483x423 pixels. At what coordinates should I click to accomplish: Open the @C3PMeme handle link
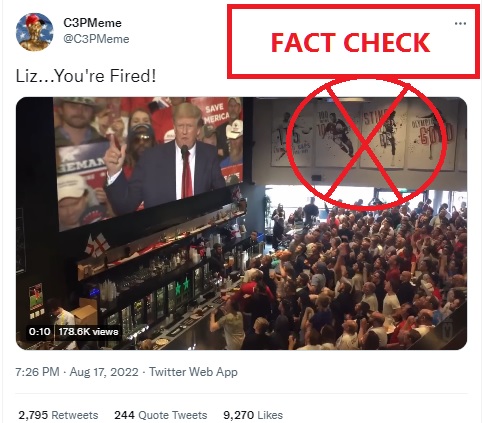point(96,39)
